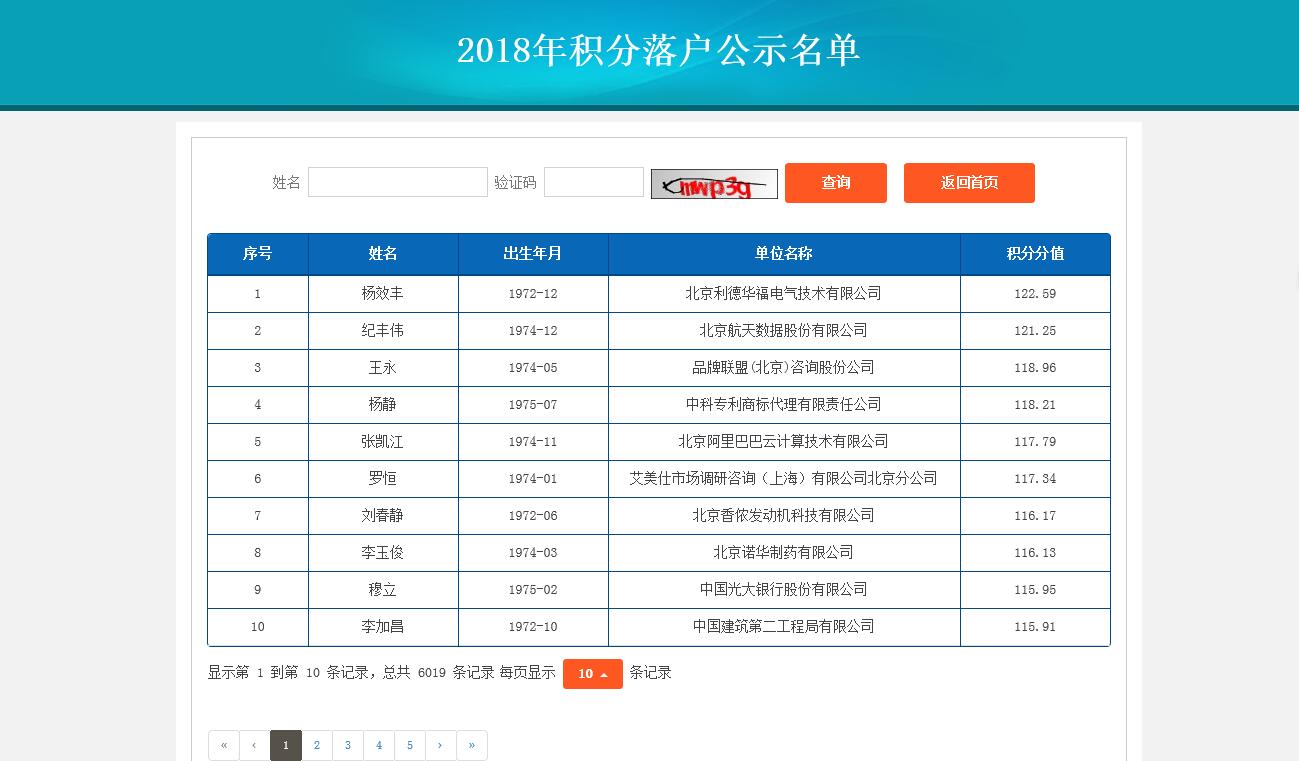Click the 返回首页 button

pos(969,183)
